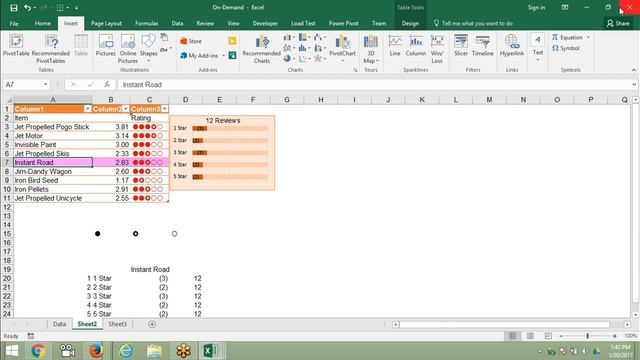
Task: Open the Shapes gallery
Action: coord(148,48)
